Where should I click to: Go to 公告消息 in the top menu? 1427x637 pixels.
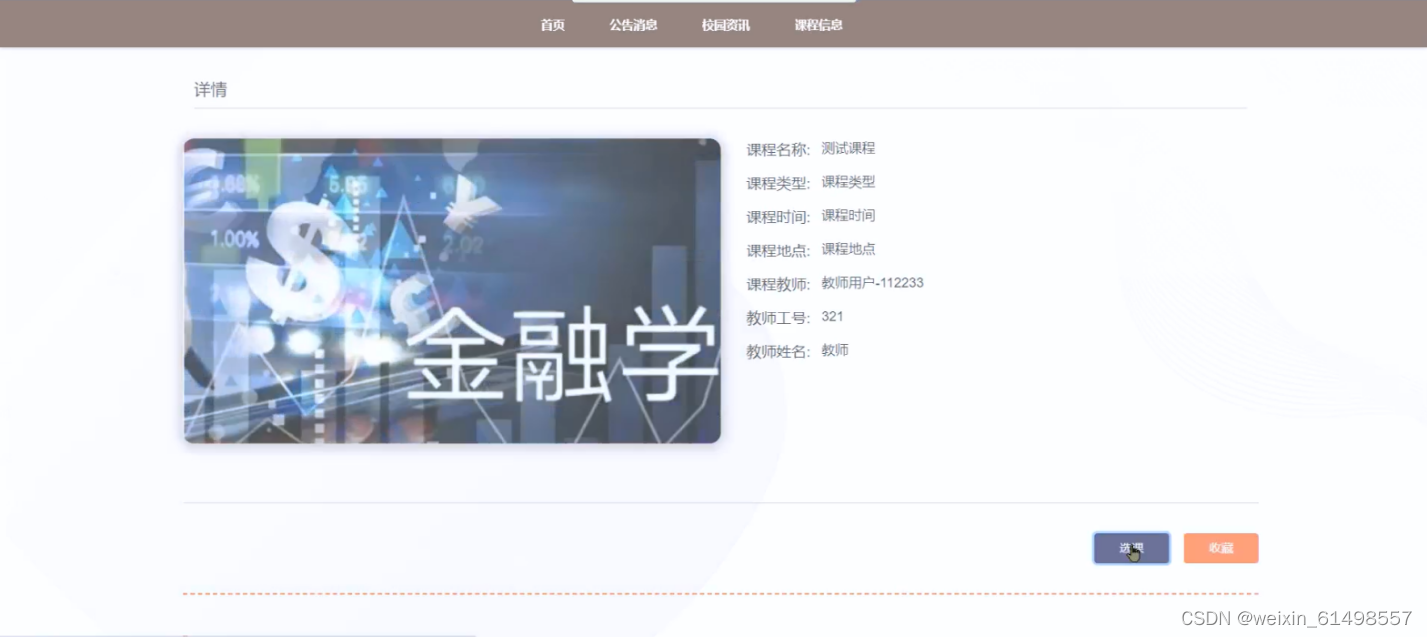coord(633,25)
